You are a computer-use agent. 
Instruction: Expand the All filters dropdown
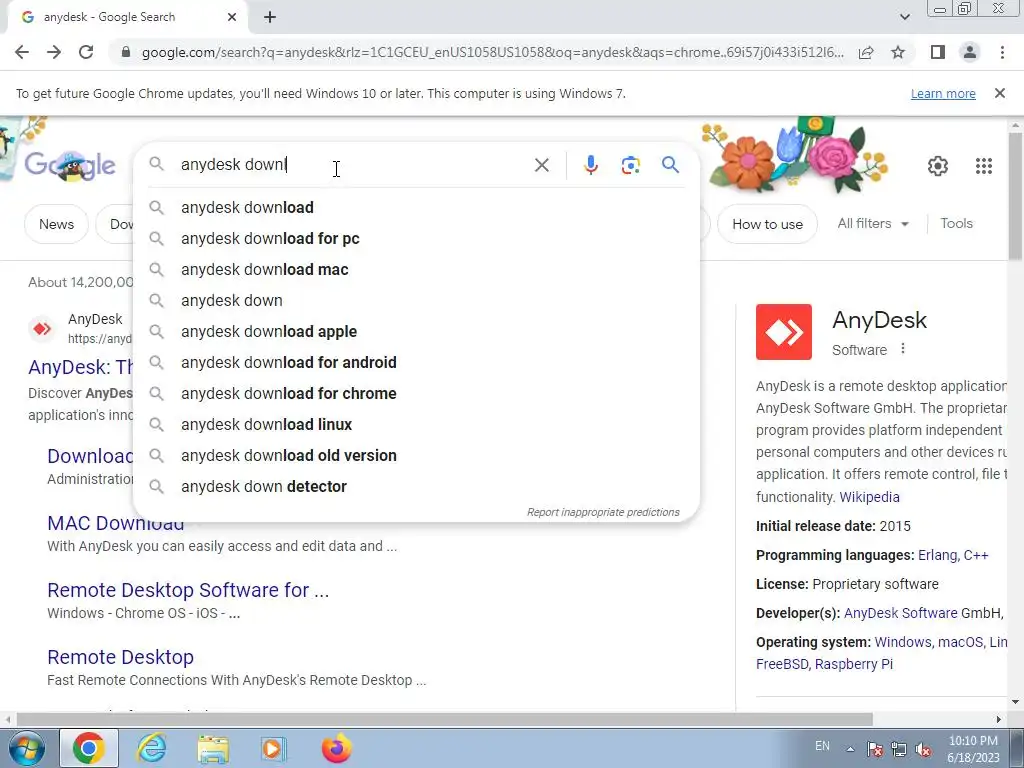[x=873, y=223]
